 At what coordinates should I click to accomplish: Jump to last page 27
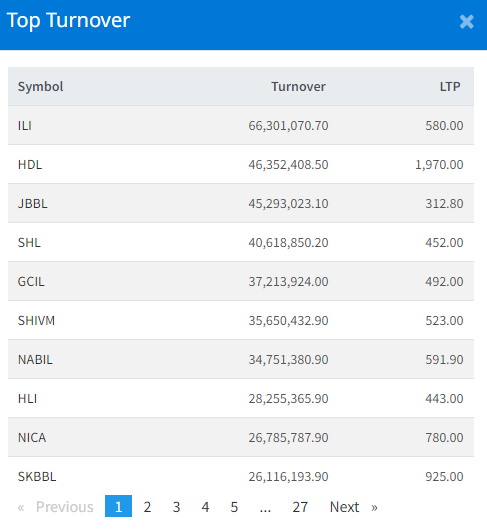coord(300,507)
